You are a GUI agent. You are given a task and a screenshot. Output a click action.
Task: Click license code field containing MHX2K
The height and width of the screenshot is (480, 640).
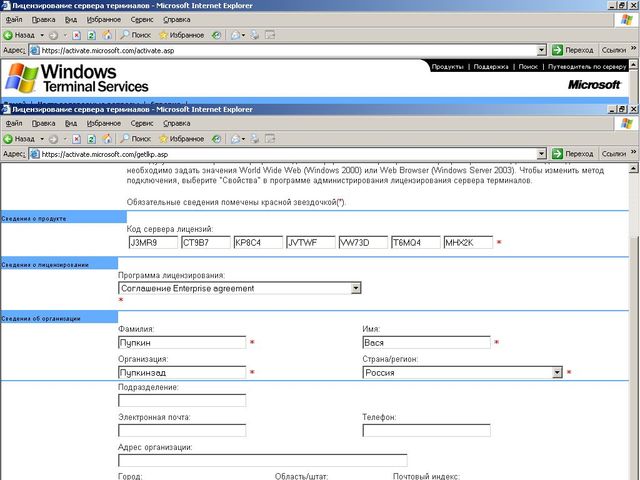[468, 242]
